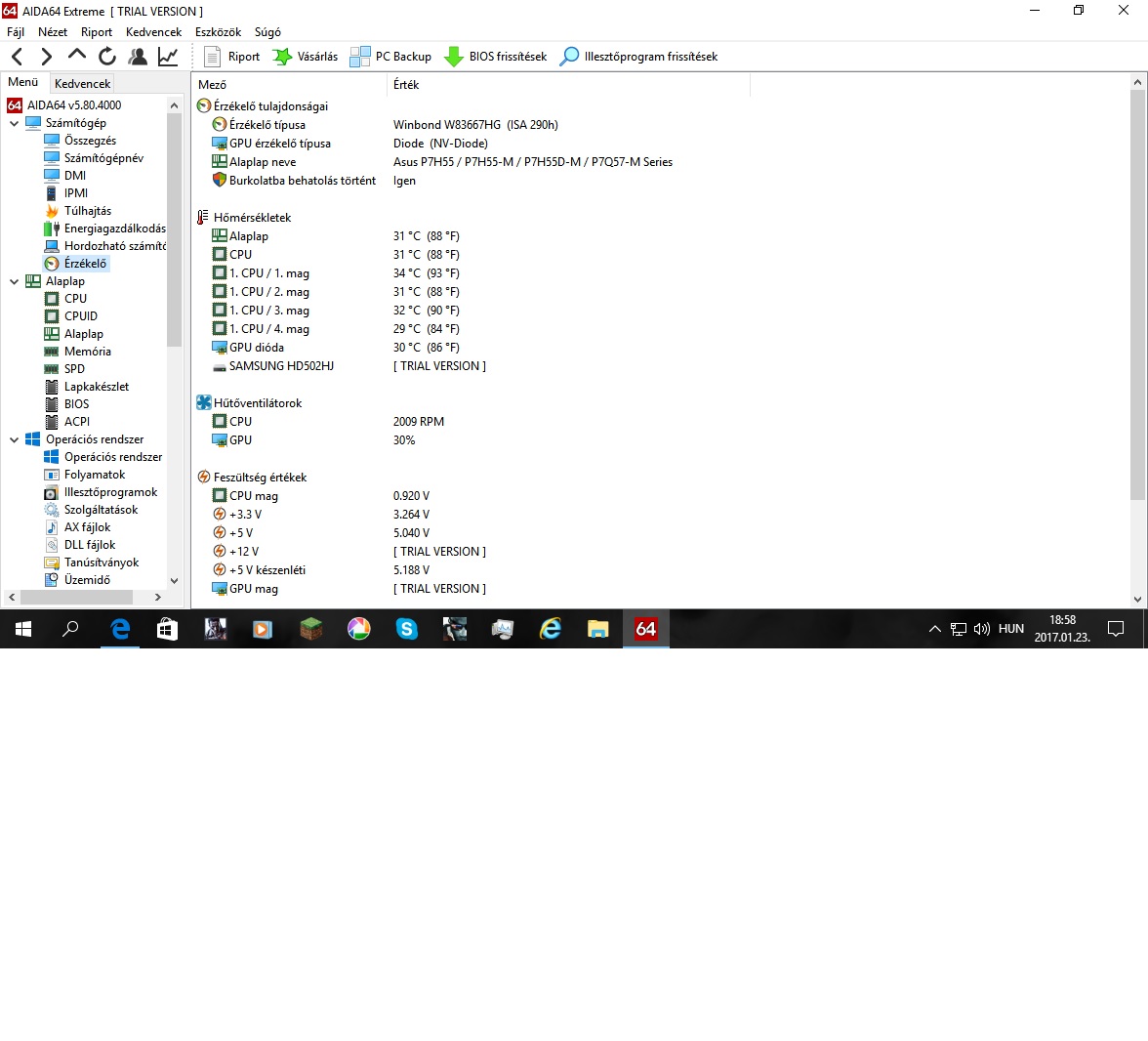Click BIOS frissítések toolbar button
This screenshot has height=1041, width=1148.
[496, 57]
